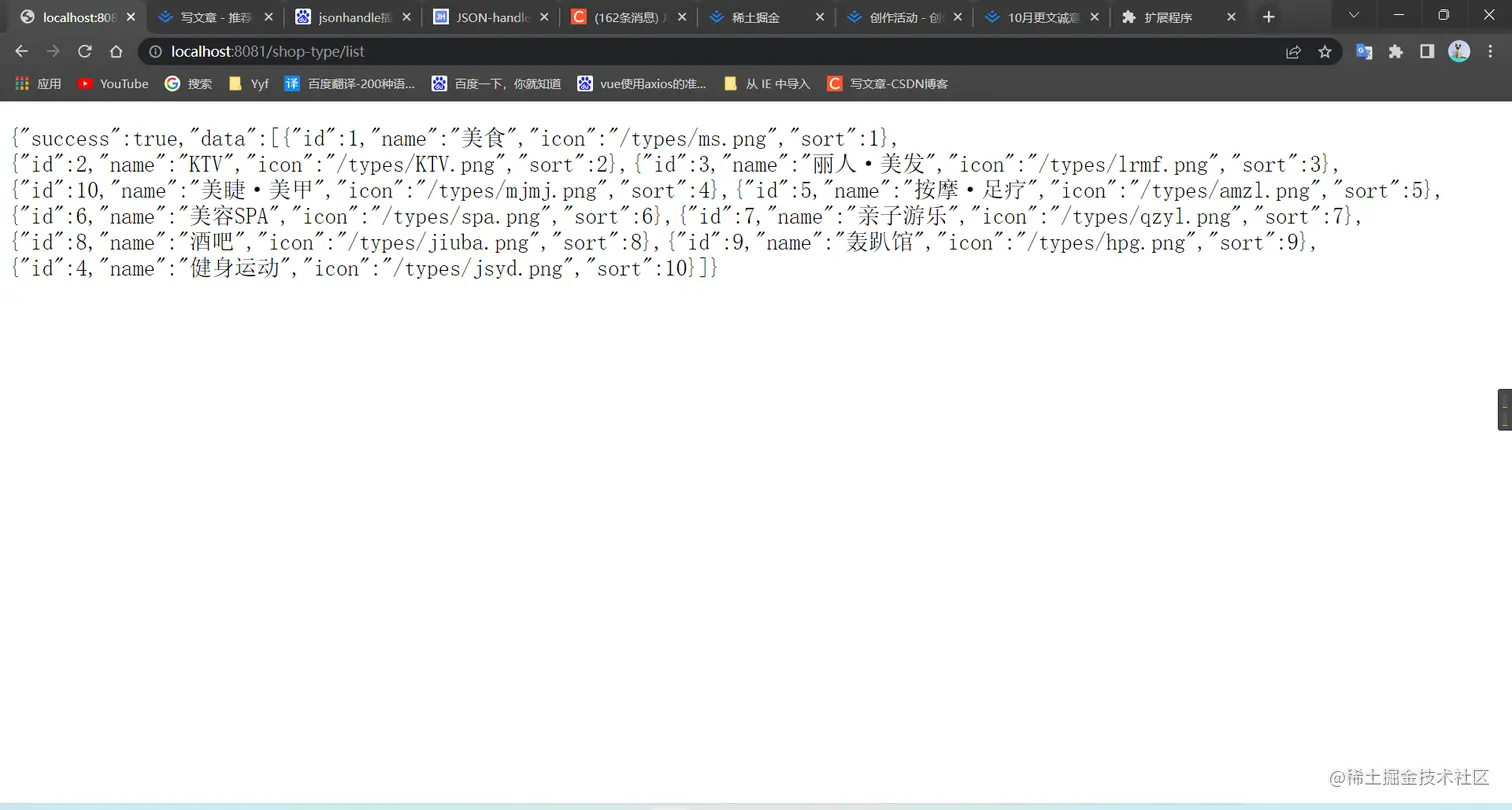Switch to the 稀土掘金 tab

[765, 17]
